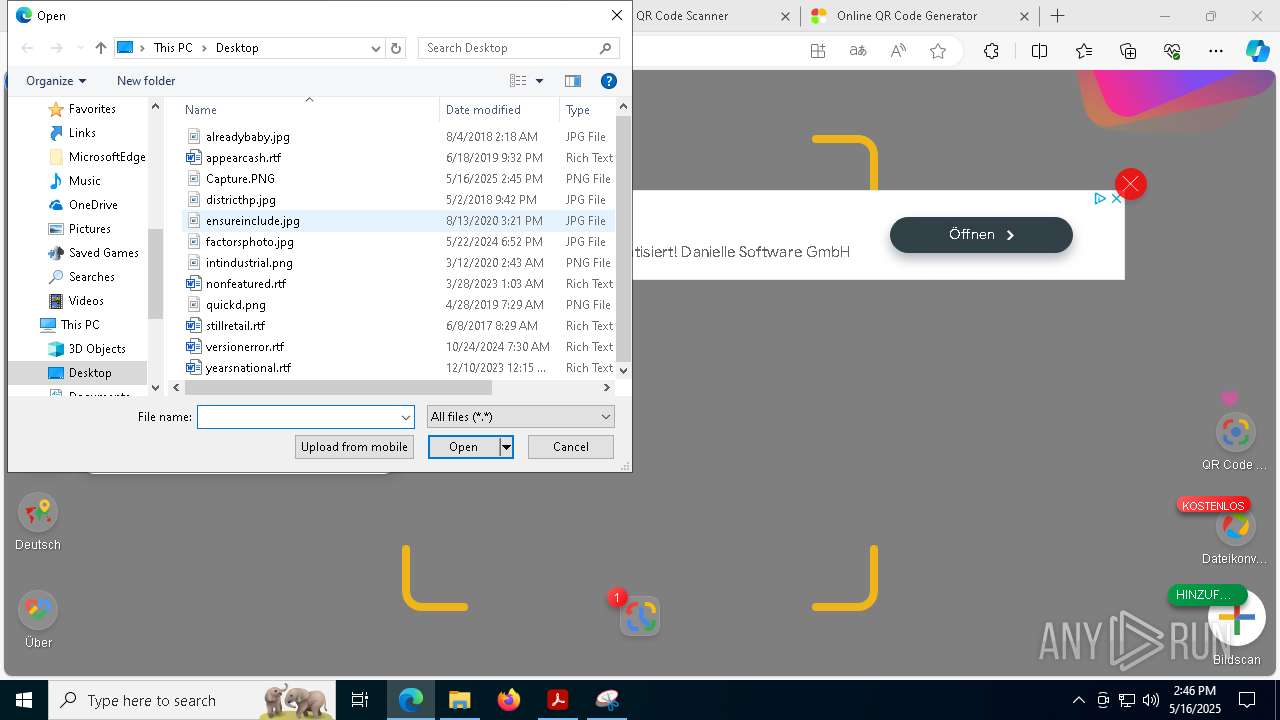
Task: Click the Windows Start button
Action: click(23, 700)
